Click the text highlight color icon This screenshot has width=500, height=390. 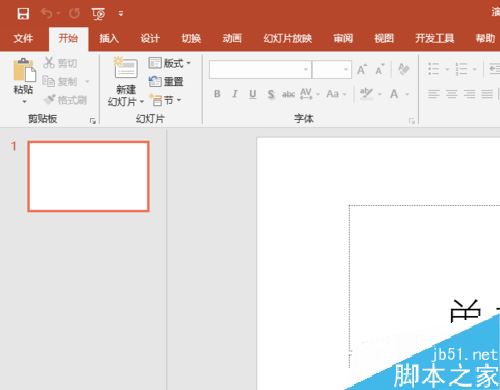pos(366,94)
